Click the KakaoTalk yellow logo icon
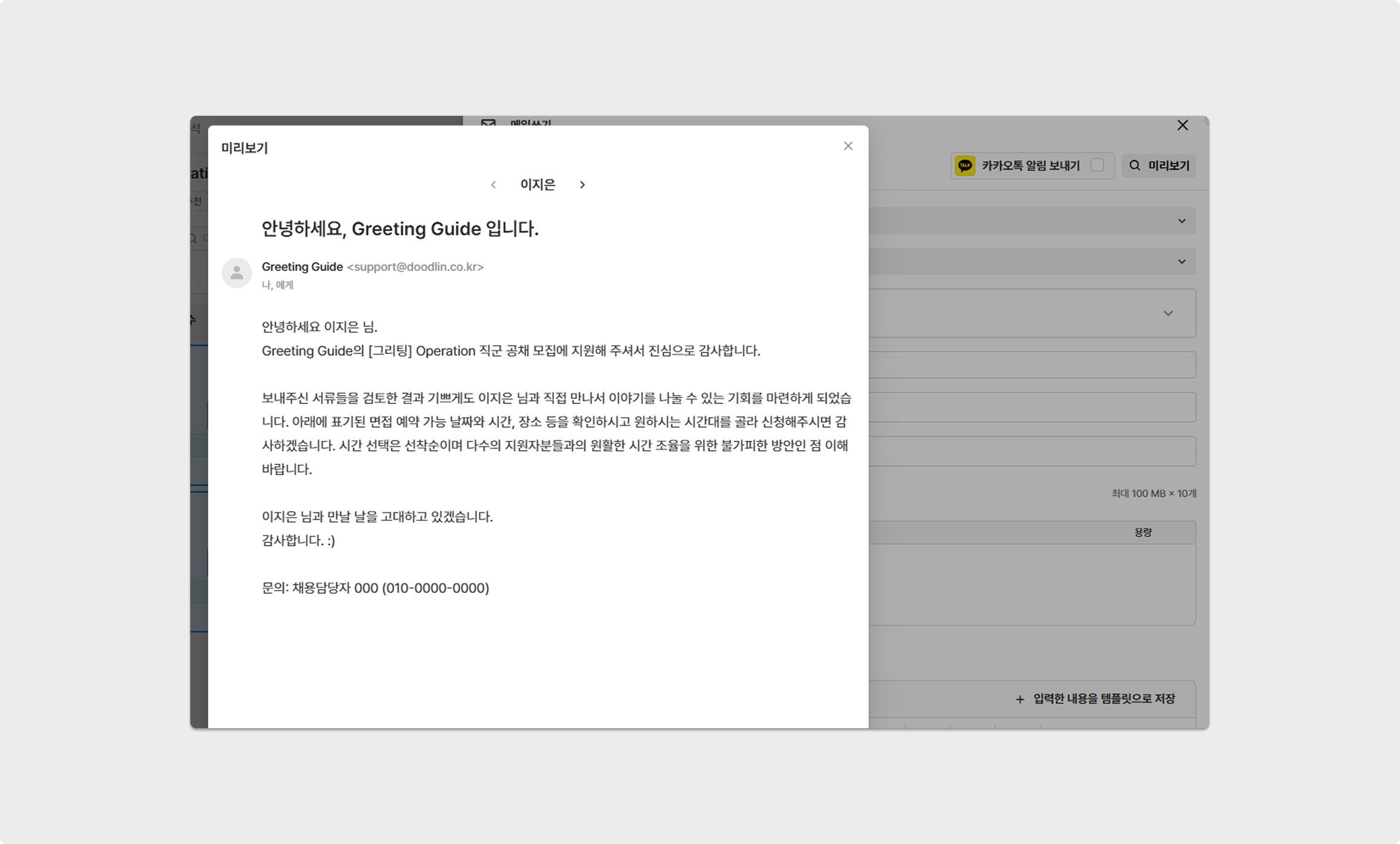 point(965,166)
